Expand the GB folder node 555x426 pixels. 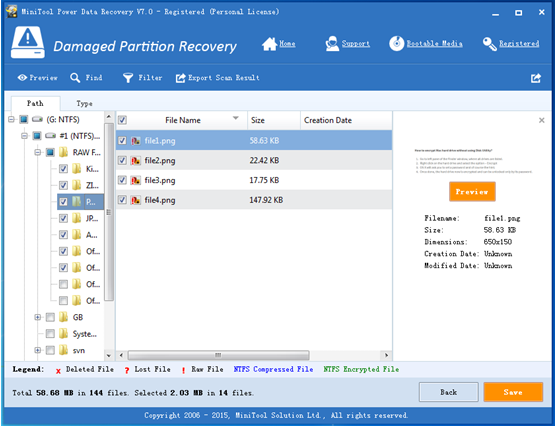38,317
